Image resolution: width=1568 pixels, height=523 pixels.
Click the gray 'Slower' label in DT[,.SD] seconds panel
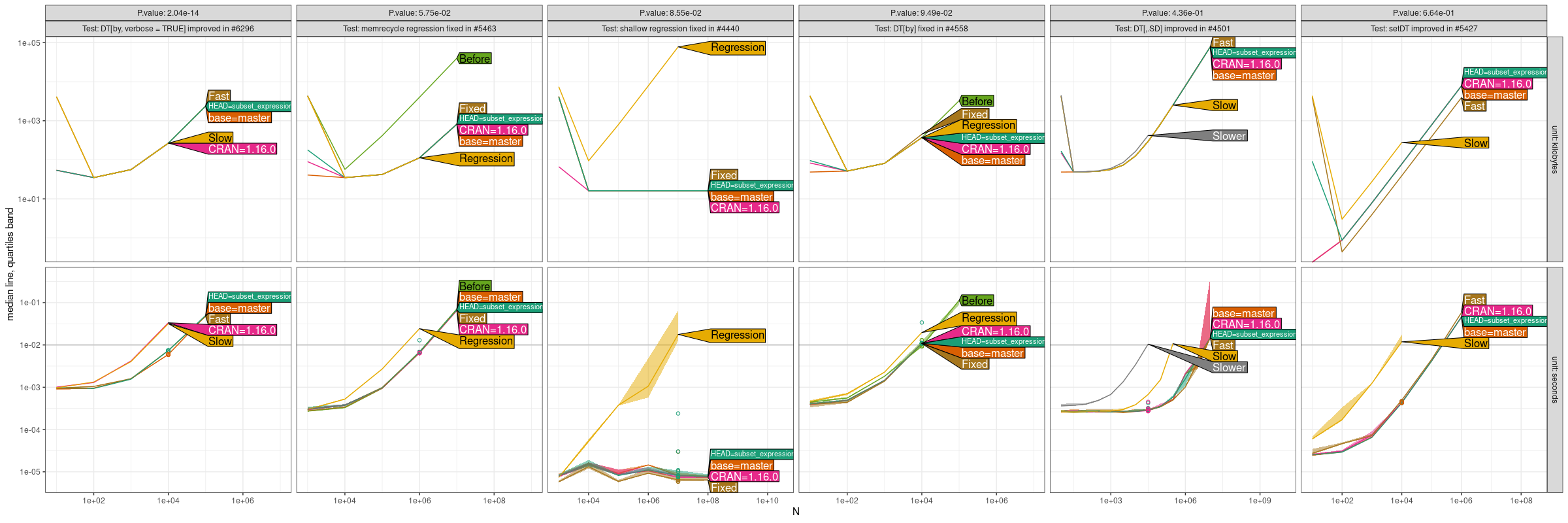(1229, 367)
